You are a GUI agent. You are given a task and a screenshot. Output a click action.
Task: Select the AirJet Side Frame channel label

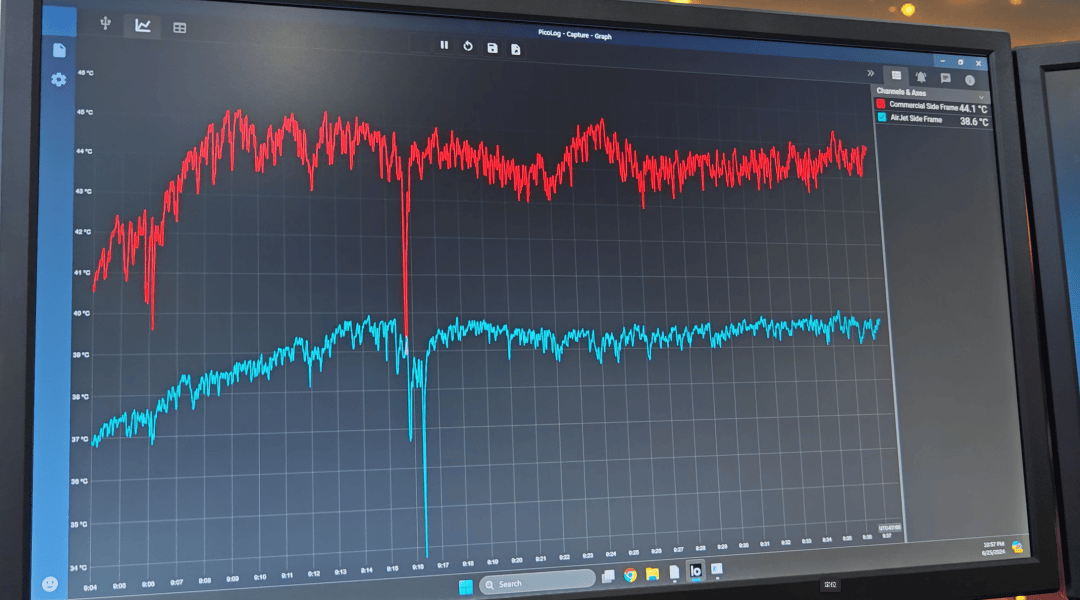coord(916,118)
